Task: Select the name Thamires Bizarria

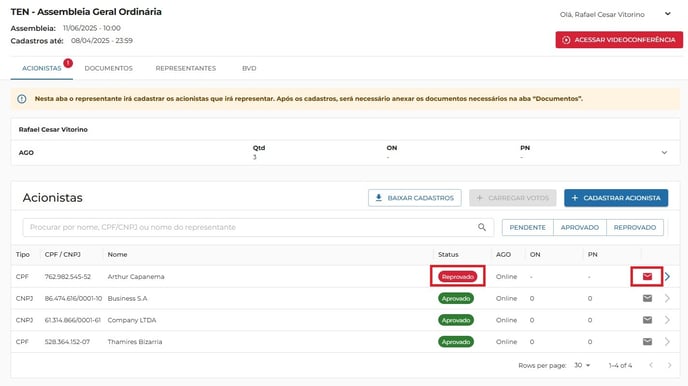Action: click(x=135, y=341)
